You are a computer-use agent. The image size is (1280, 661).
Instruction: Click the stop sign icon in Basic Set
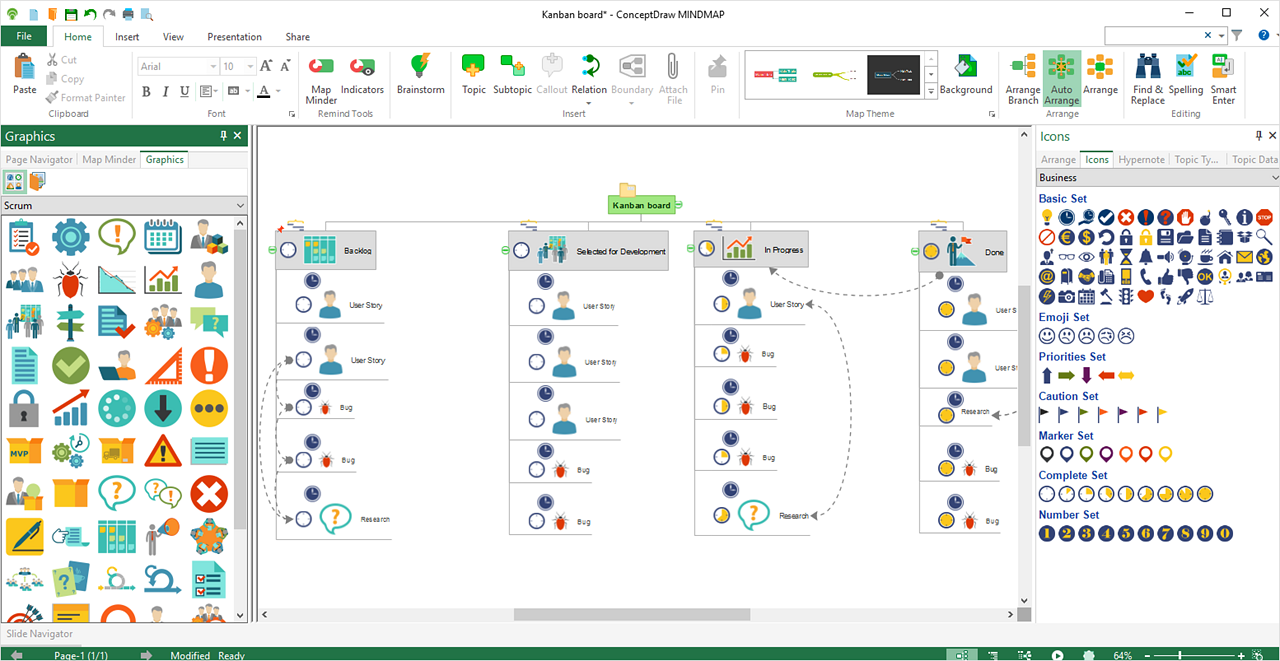pos(1264,217)
